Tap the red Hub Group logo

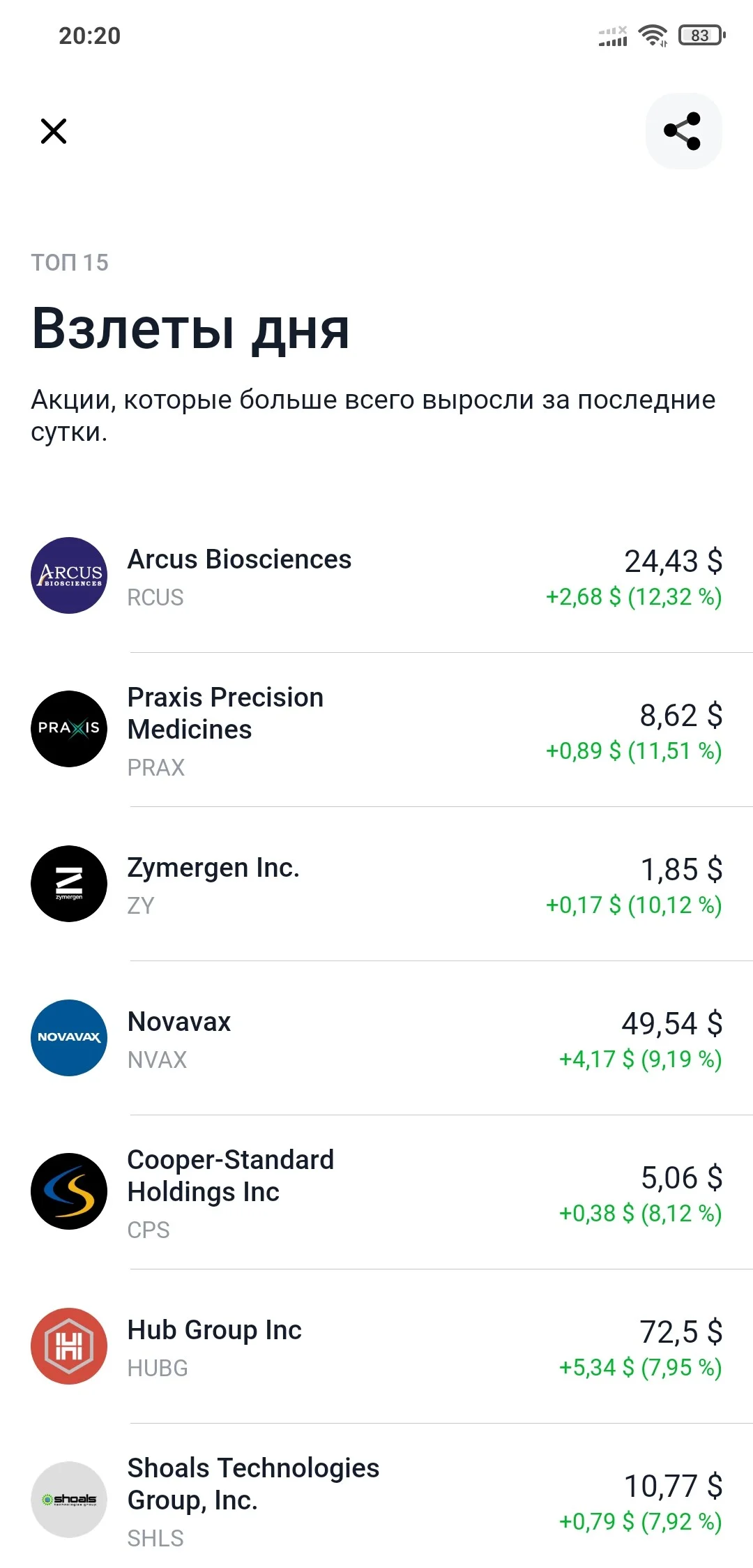pos(69,1346)
